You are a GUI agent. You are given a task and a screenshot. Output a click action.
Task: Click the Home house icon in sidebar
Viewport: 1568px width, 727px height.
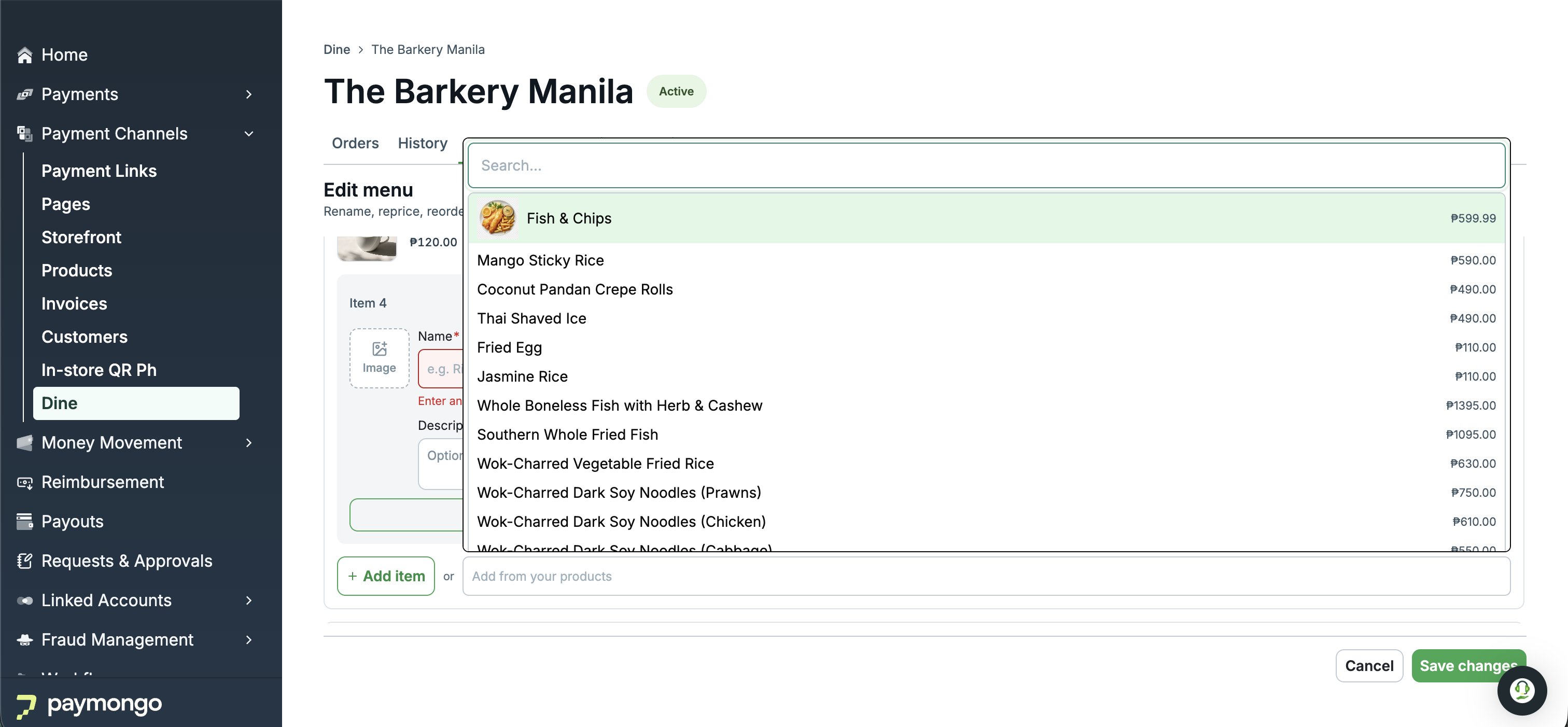coord(24,55)
